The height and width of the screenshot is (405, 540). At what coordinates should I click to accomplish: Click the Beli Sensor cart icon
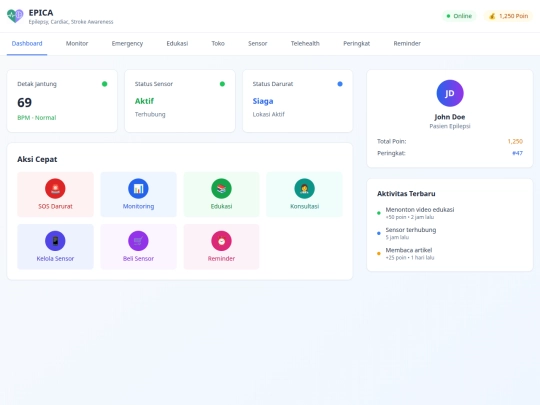tap(138, 241)
